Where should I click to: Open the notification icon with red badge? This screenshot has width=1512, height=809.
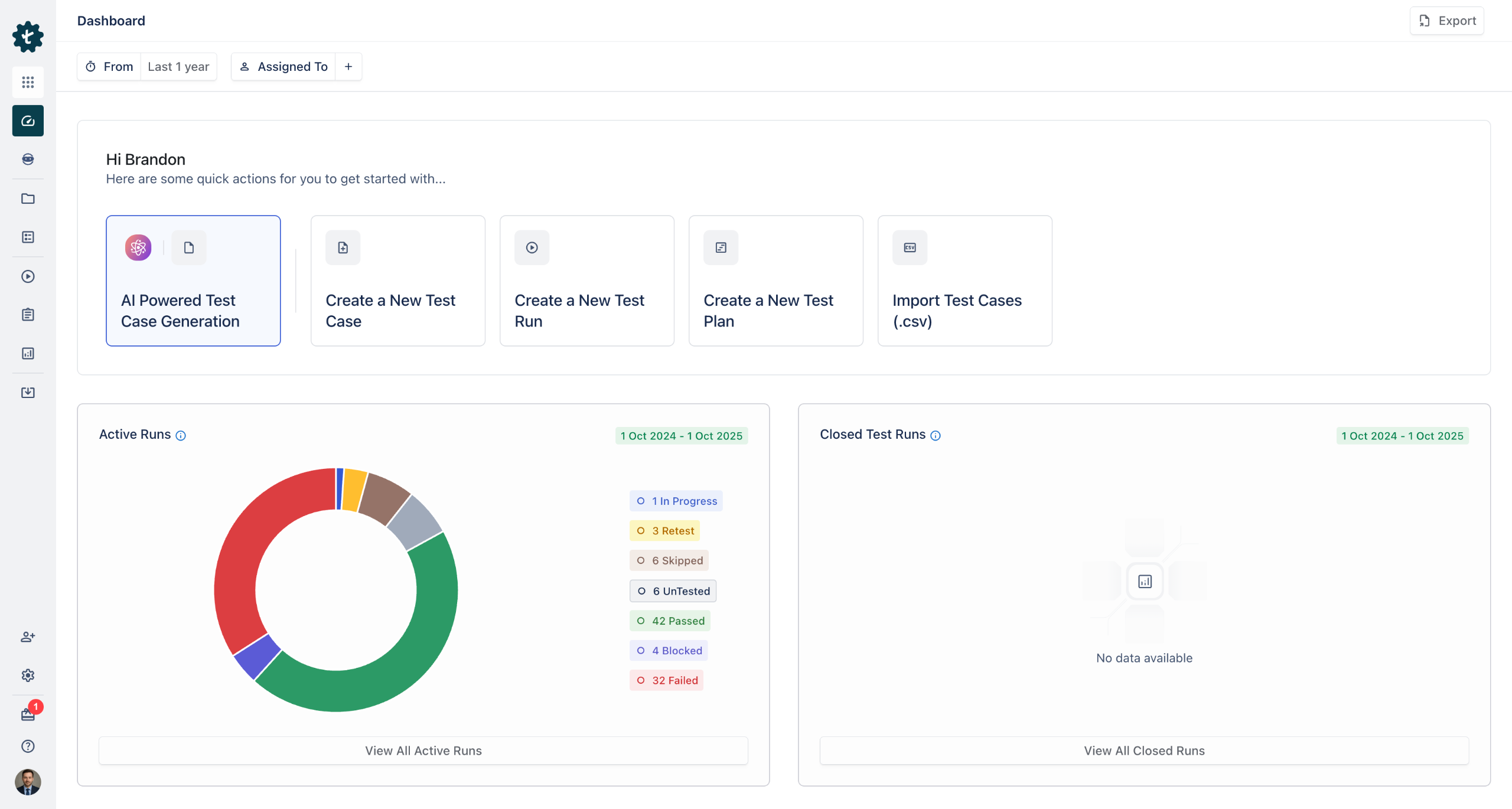28,715
